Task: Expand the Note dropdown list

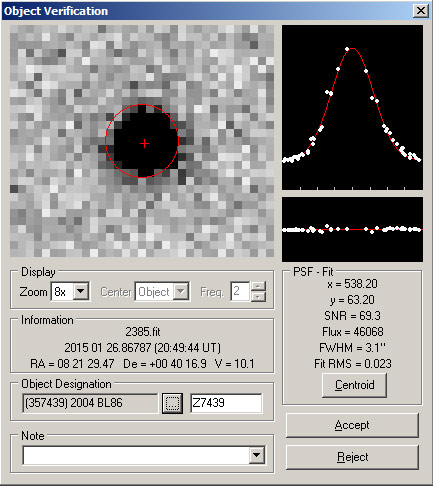Action: [x=257, y=455]
